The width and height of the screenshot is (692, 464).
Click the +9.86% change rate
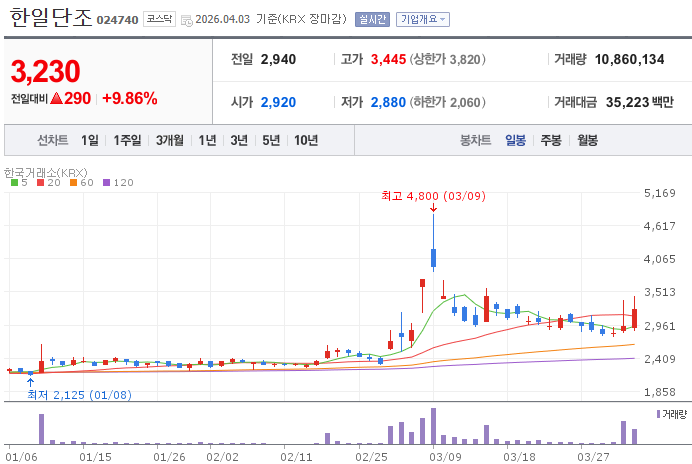click(x=130, y=98)
